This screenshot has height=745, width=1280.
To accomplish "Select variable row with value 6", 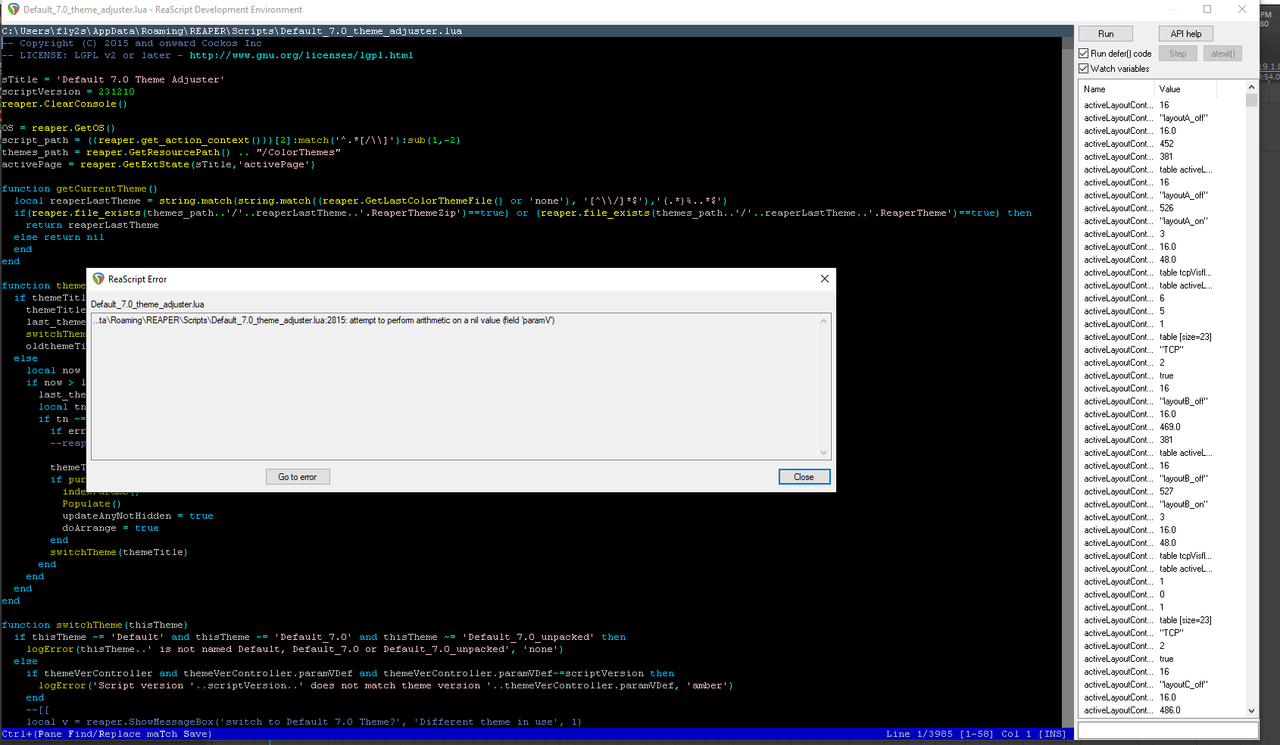I will tap(1163, 298).
